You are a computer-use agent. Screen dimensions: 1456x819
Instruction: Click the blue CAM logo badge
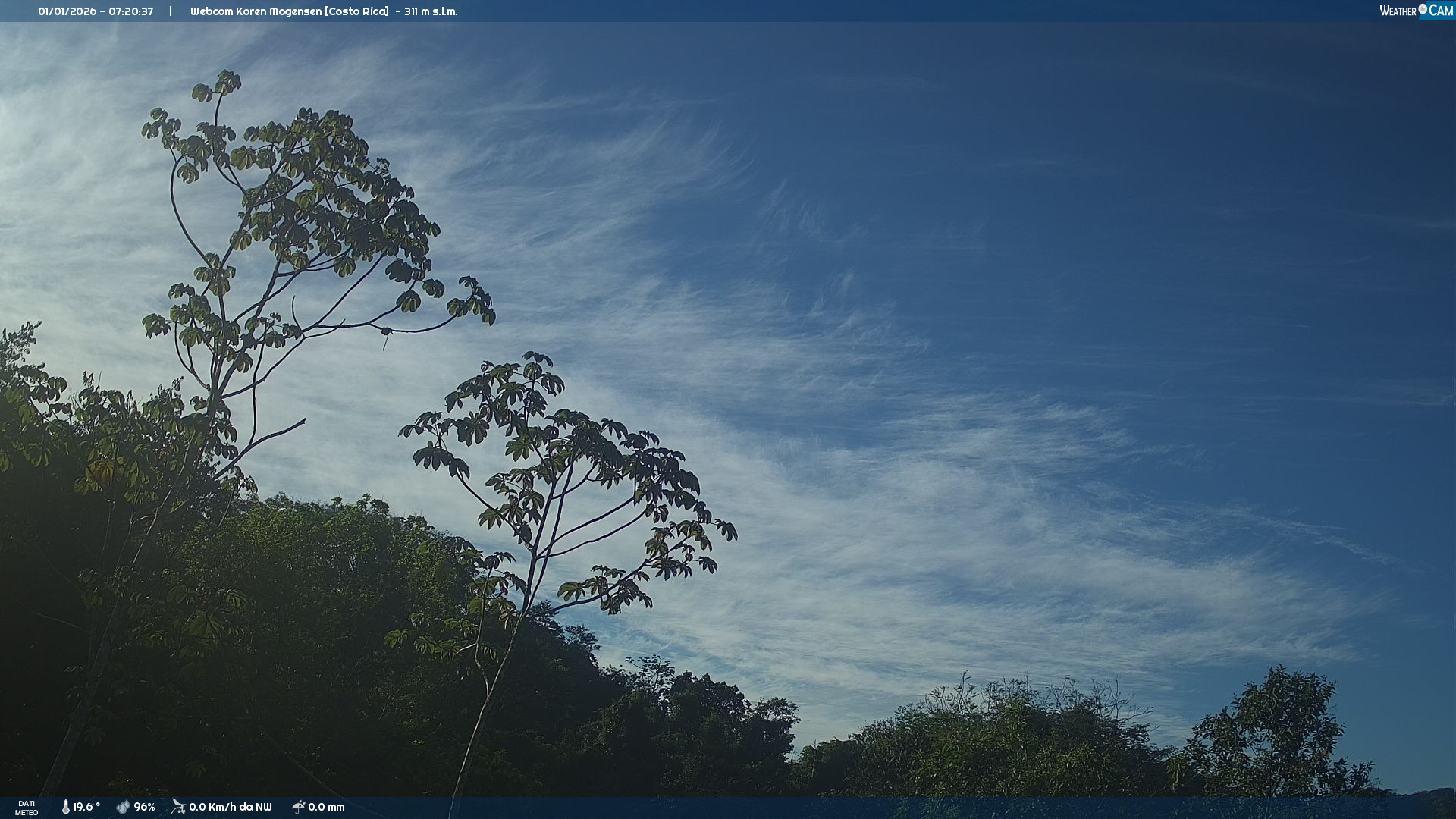(1440, 11)
